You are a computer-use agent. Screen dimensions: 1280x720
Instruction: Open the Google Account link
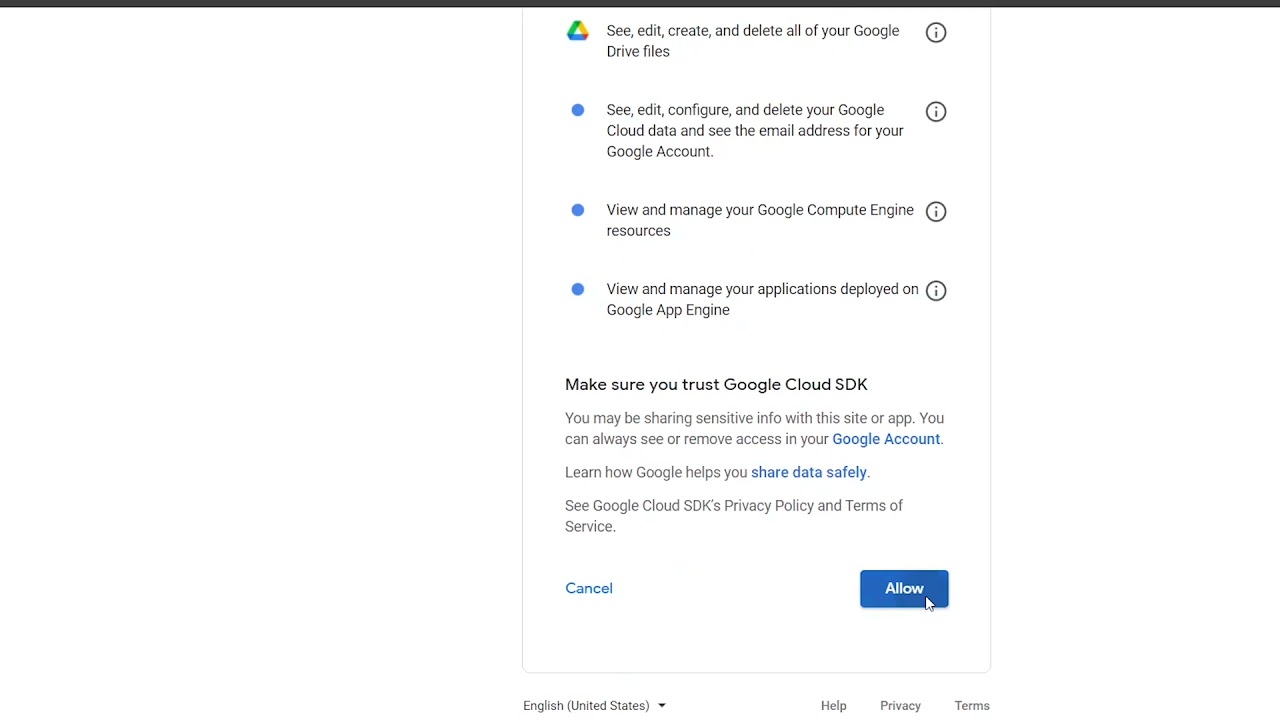click(885, 439)
